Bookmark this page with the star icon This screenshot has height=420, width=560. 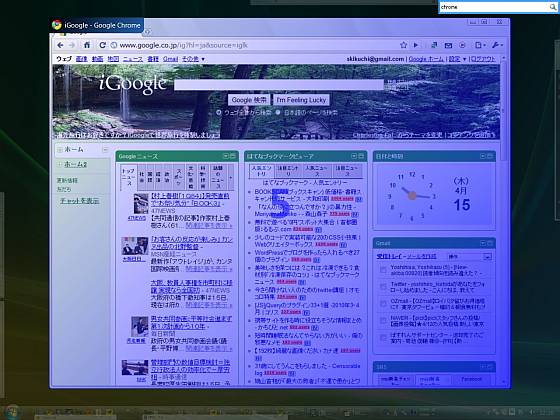click(x=404, y=45)
